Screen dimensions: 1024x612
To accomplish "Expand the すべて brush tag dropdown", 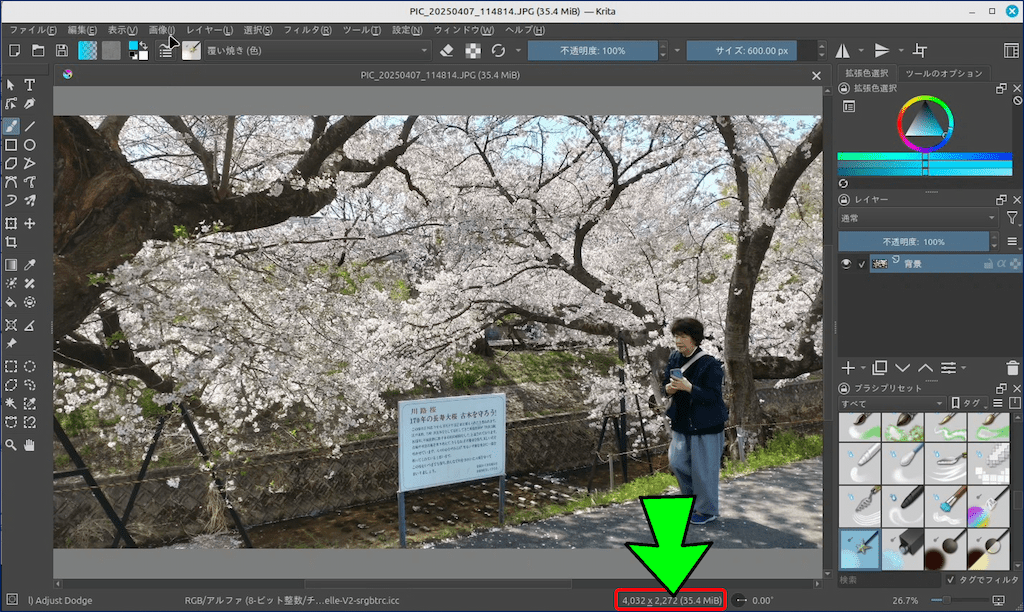I will tap(891, 403).
